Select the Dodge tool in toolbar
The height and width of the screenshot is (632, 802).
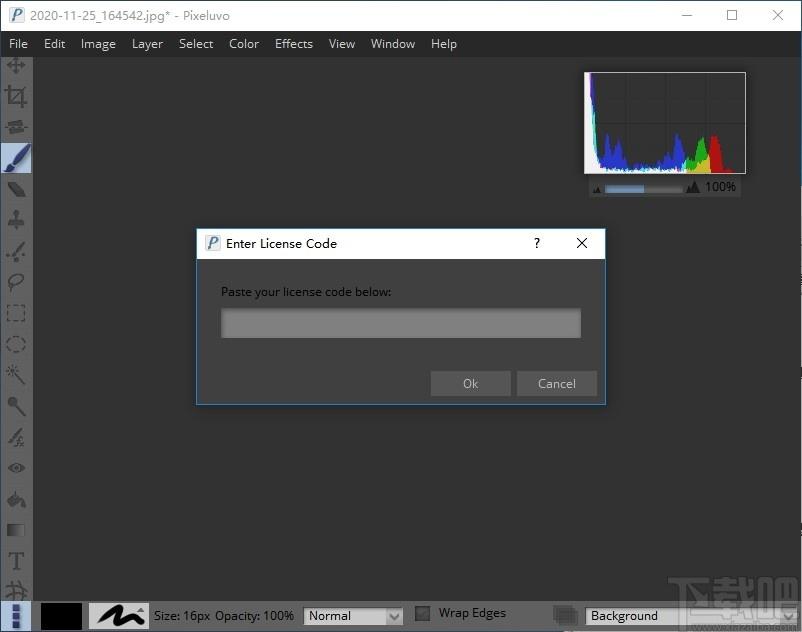click(16, 407)
